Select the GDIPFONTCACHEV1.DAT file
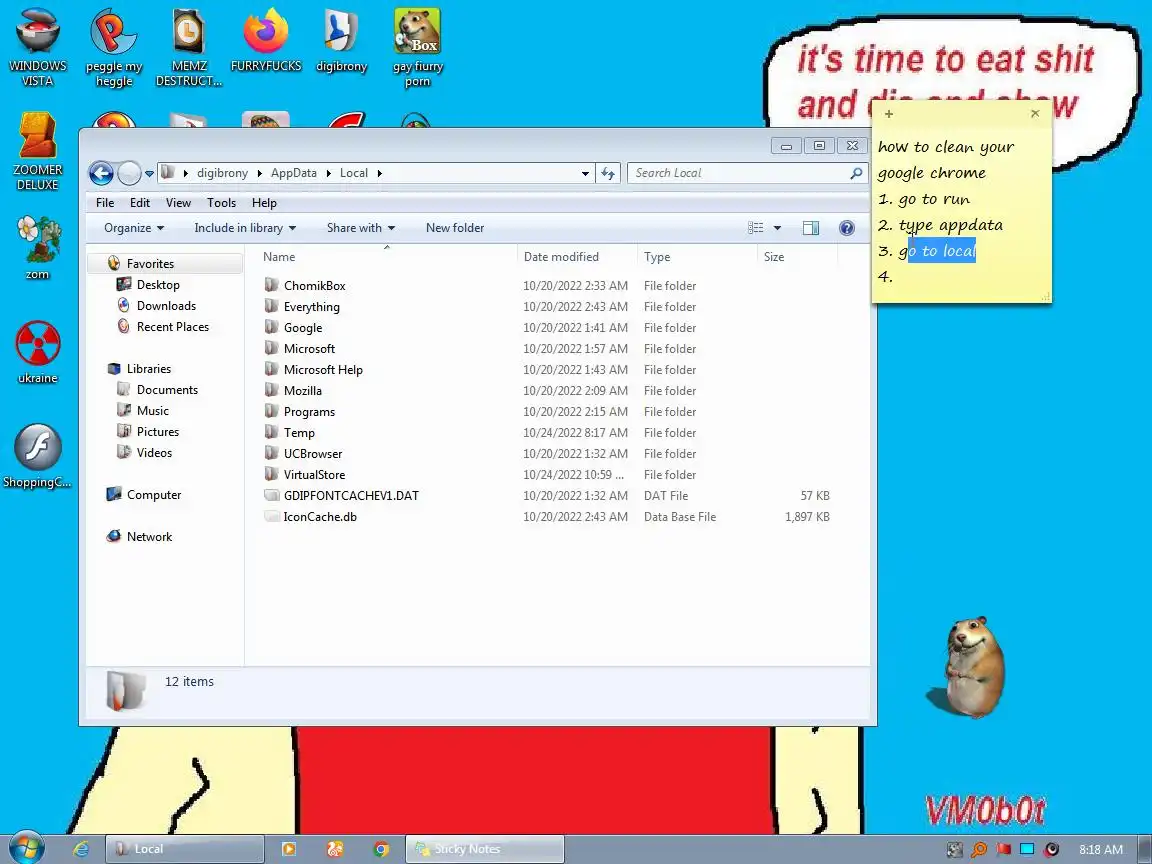 351,496
